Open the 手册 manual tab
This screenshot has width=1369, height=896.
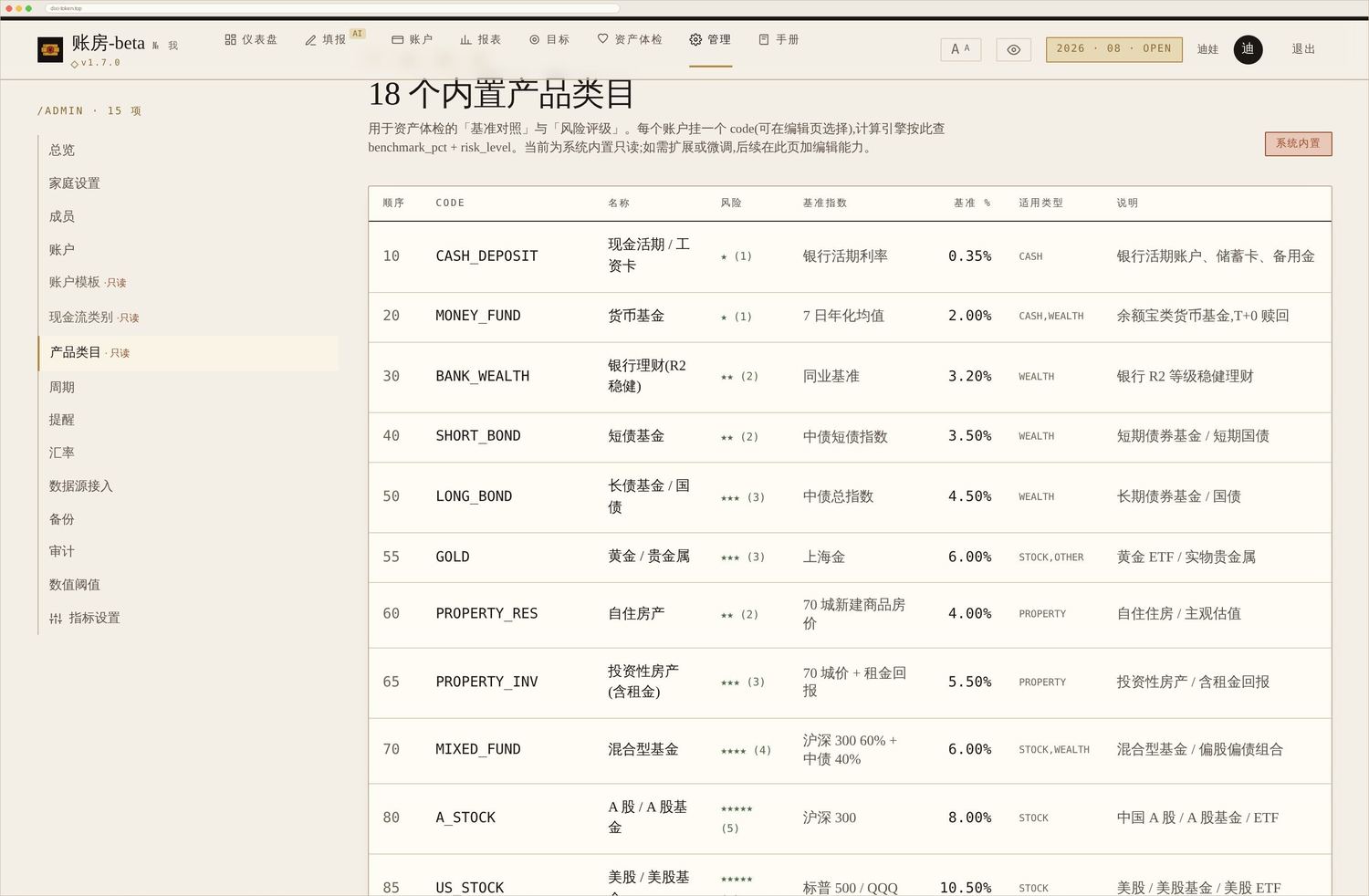779,39
